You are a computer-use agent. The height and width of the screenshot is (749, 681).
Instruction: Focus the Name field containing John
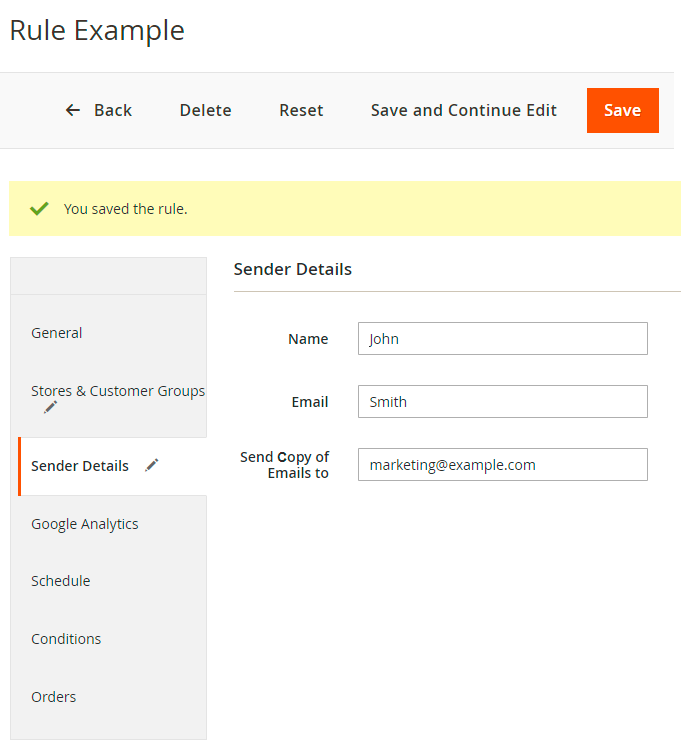(503, 339)
